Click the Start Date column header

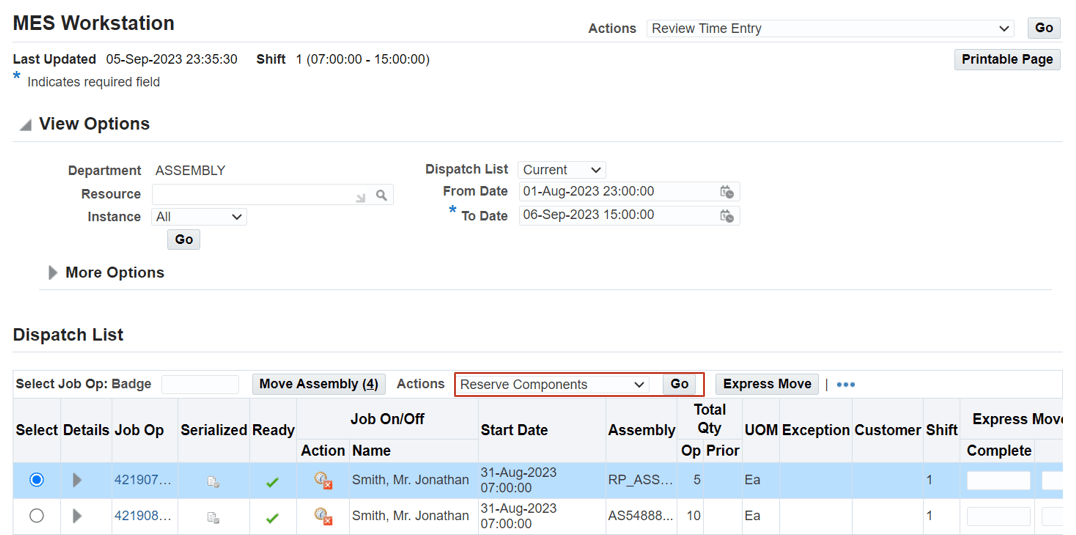514,430
